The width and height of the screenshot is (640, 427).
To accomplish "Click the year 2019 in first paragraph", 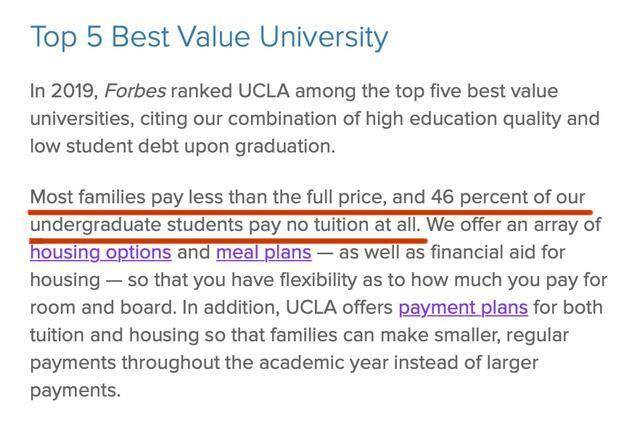I will pyautogui.click(x=76, y=91).
